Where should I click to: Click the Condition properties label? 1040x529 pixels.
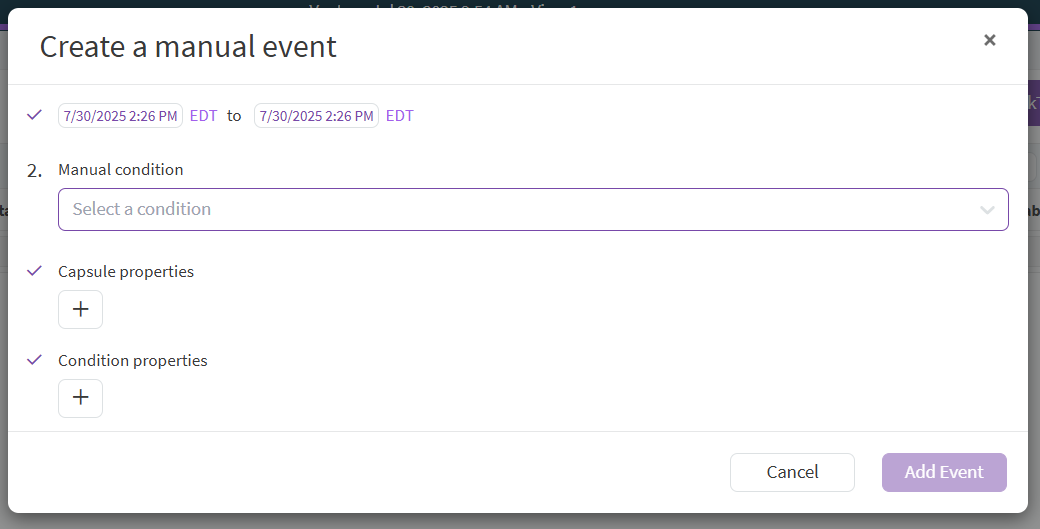[133, 361]
